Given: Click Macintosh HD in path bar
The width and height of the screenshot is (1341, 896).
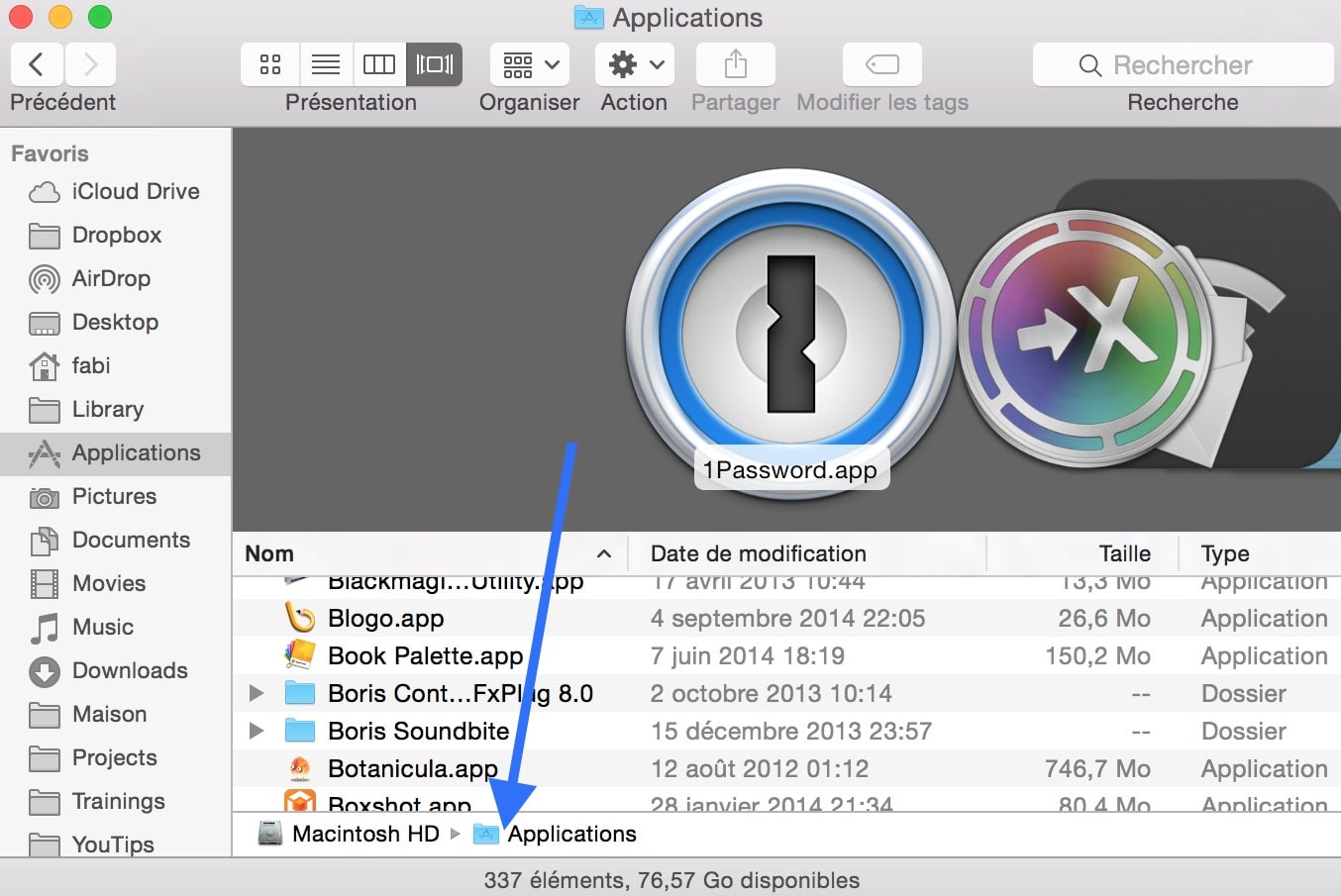Looking at the screenshot, I should (349, 834).
